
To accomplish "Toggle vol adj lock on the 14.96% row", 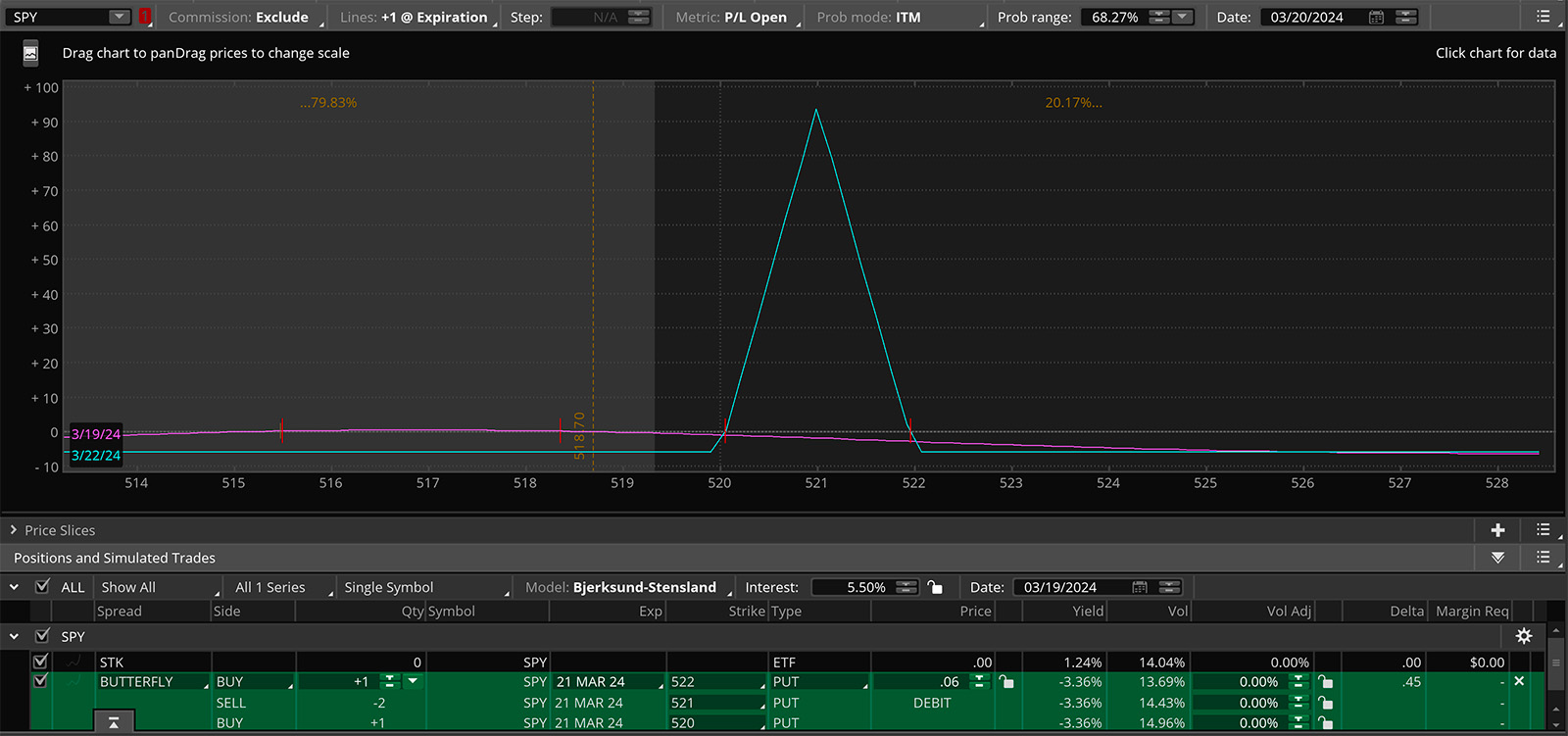I will tap(1325, 723).
